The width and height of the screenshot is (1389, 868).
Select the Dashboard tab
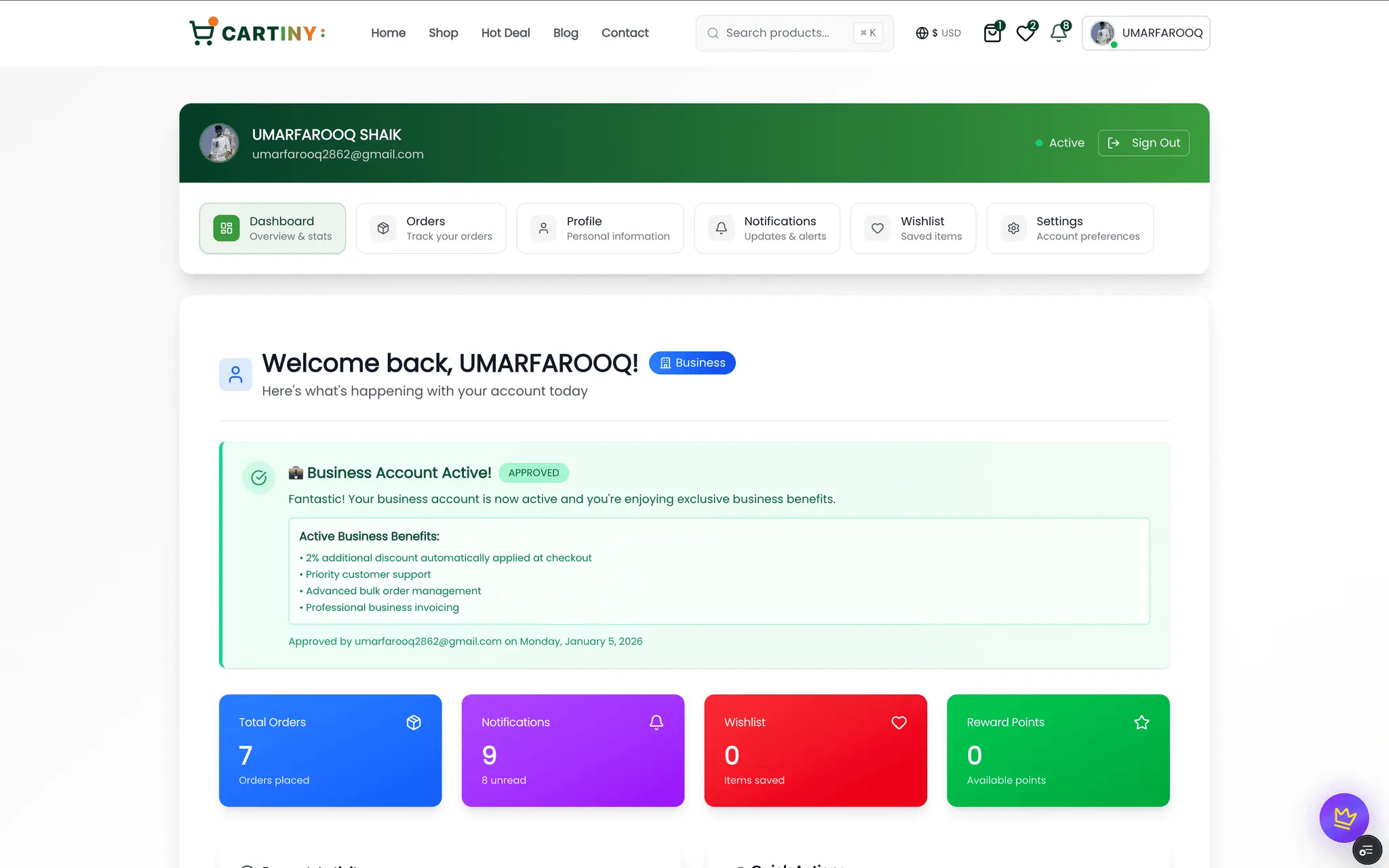click(x=273, y=229)
